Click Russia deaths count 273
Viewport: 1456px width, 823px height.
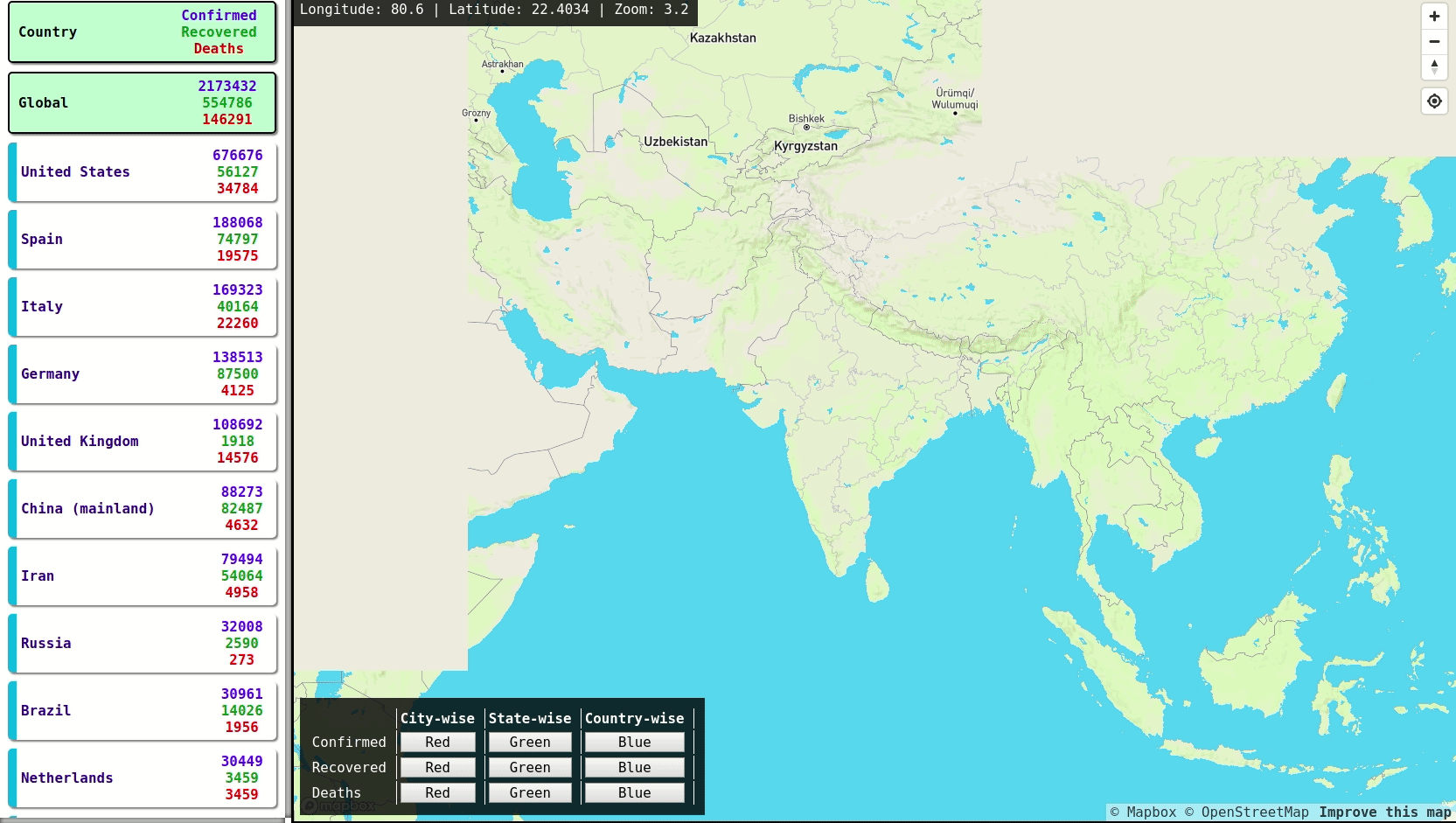coord(242,660)
